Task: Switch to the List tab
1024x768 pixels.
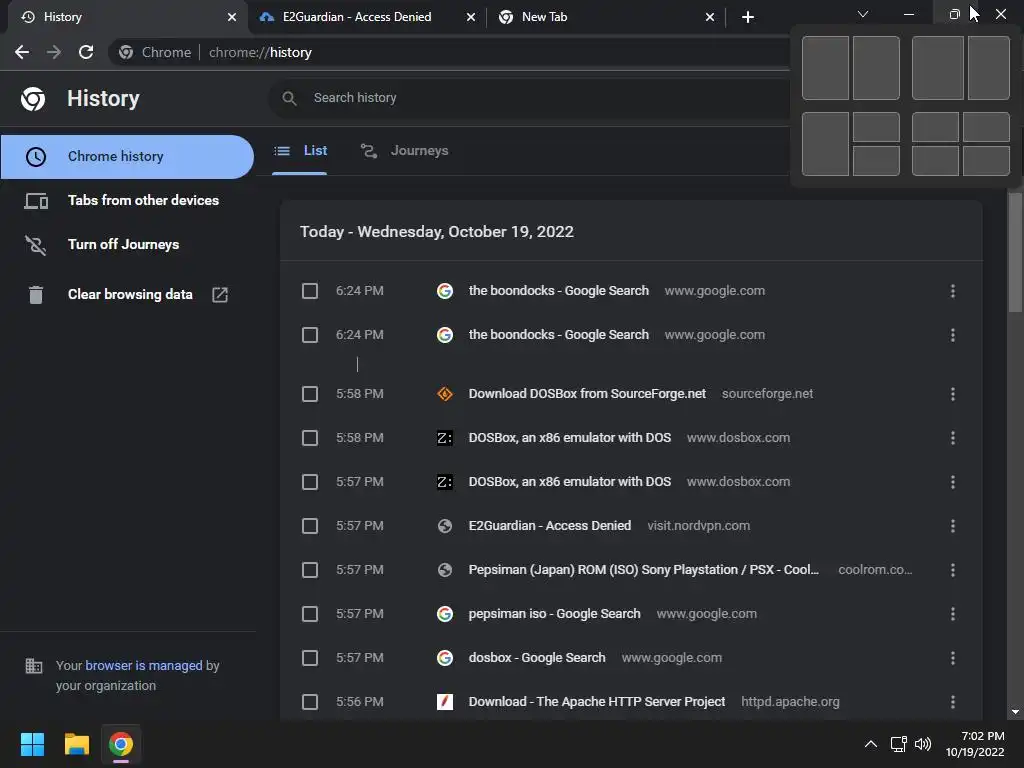Action: 300,151
